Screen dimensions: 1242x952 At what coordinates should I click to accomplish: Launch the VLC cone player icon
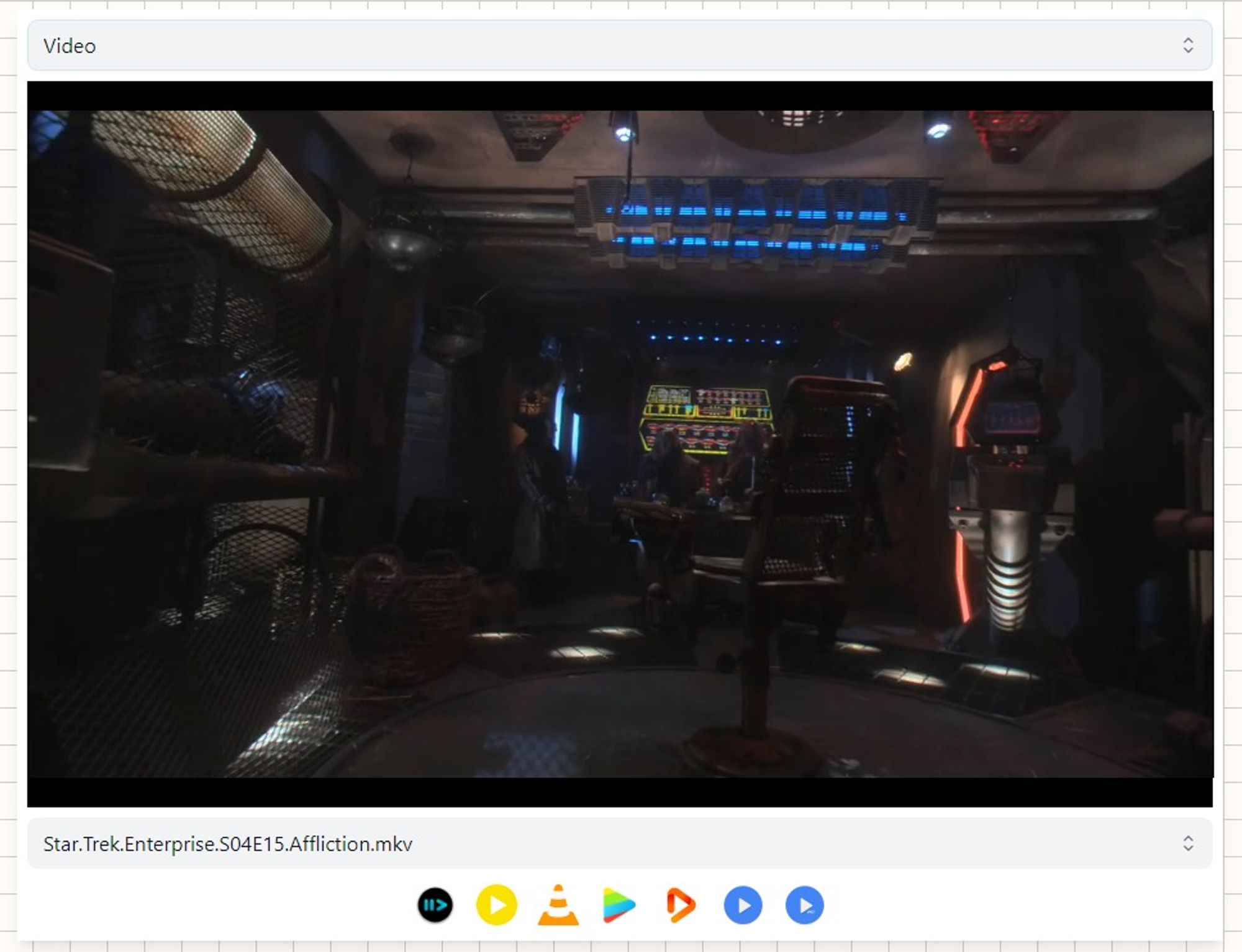tap(558, 905)
